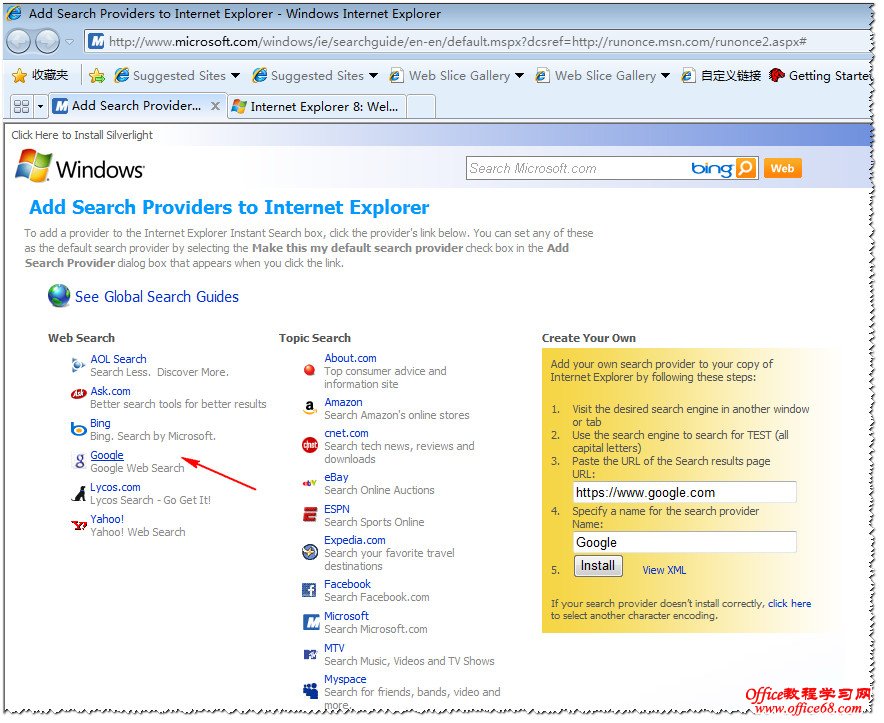Expand the first Web Slice Gallery dropdown arrow

pyautogui.click(x=520, y=75)
